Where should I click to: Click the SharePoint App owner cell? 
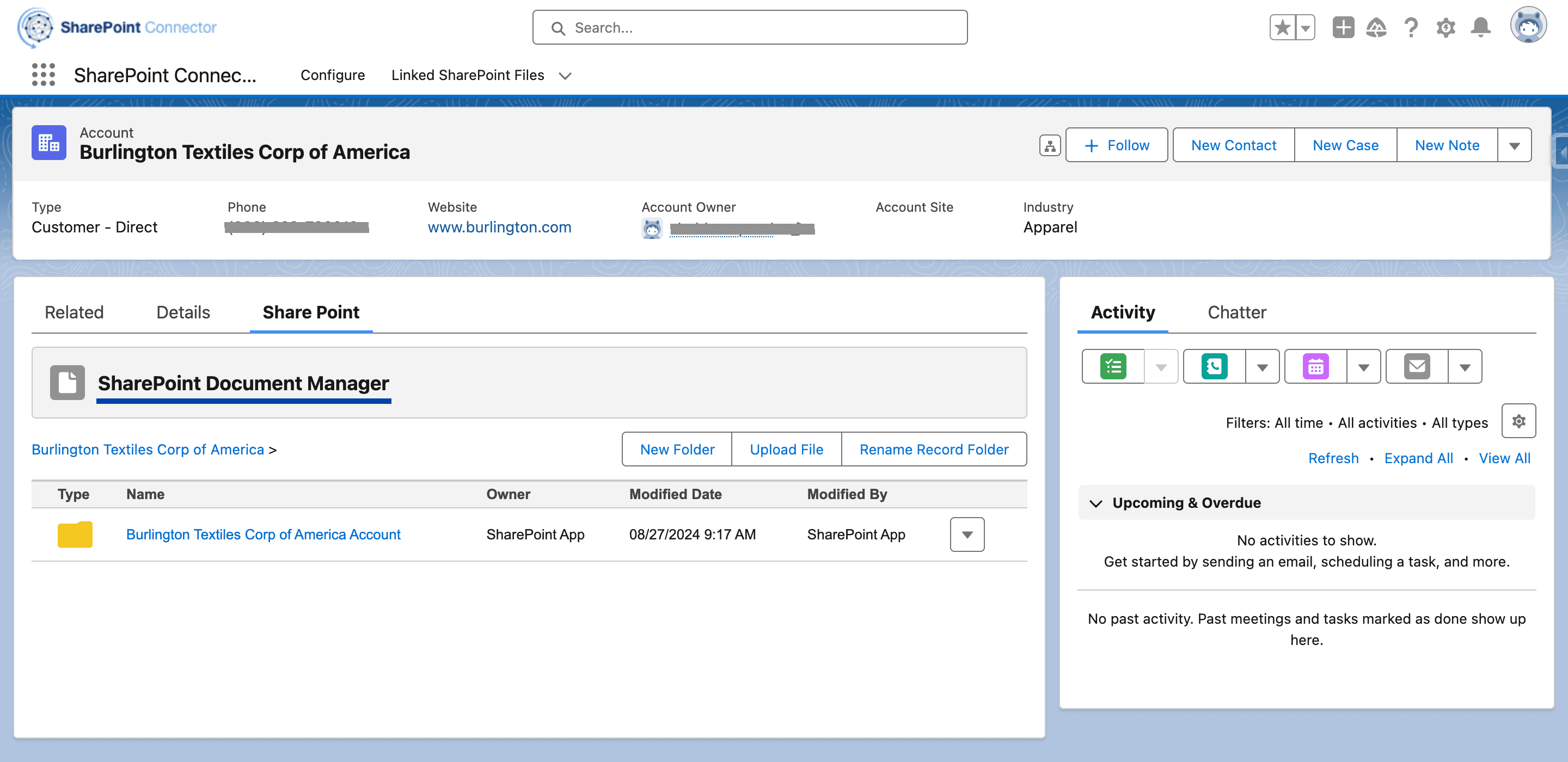point(535,534)
